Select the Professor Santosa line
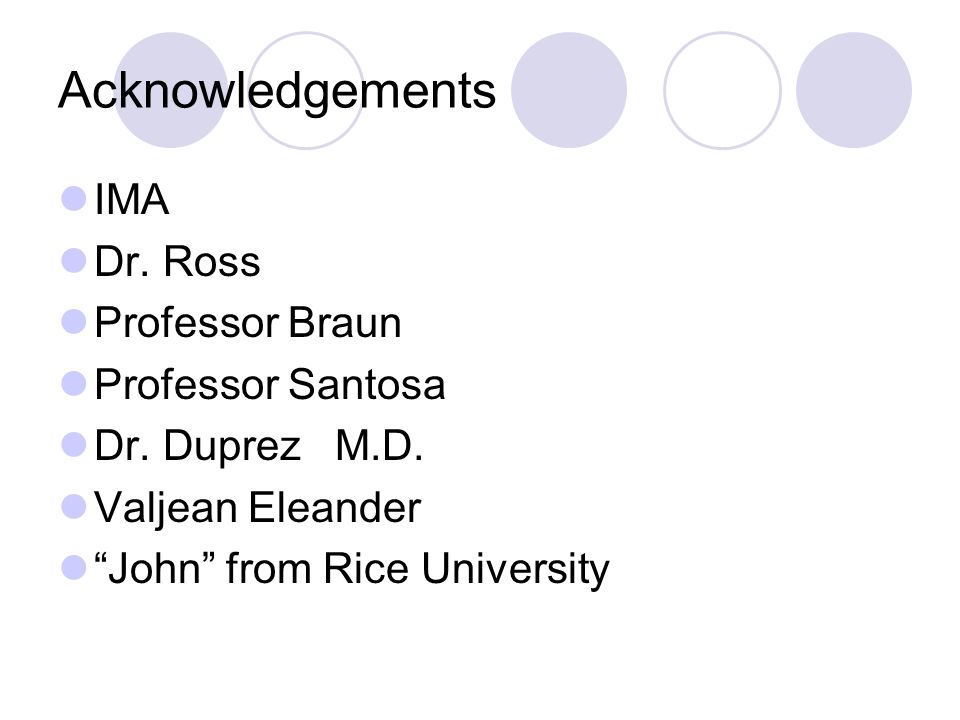Image resolution: width=960 pixels, height=720 pixels. click(270, 384)
